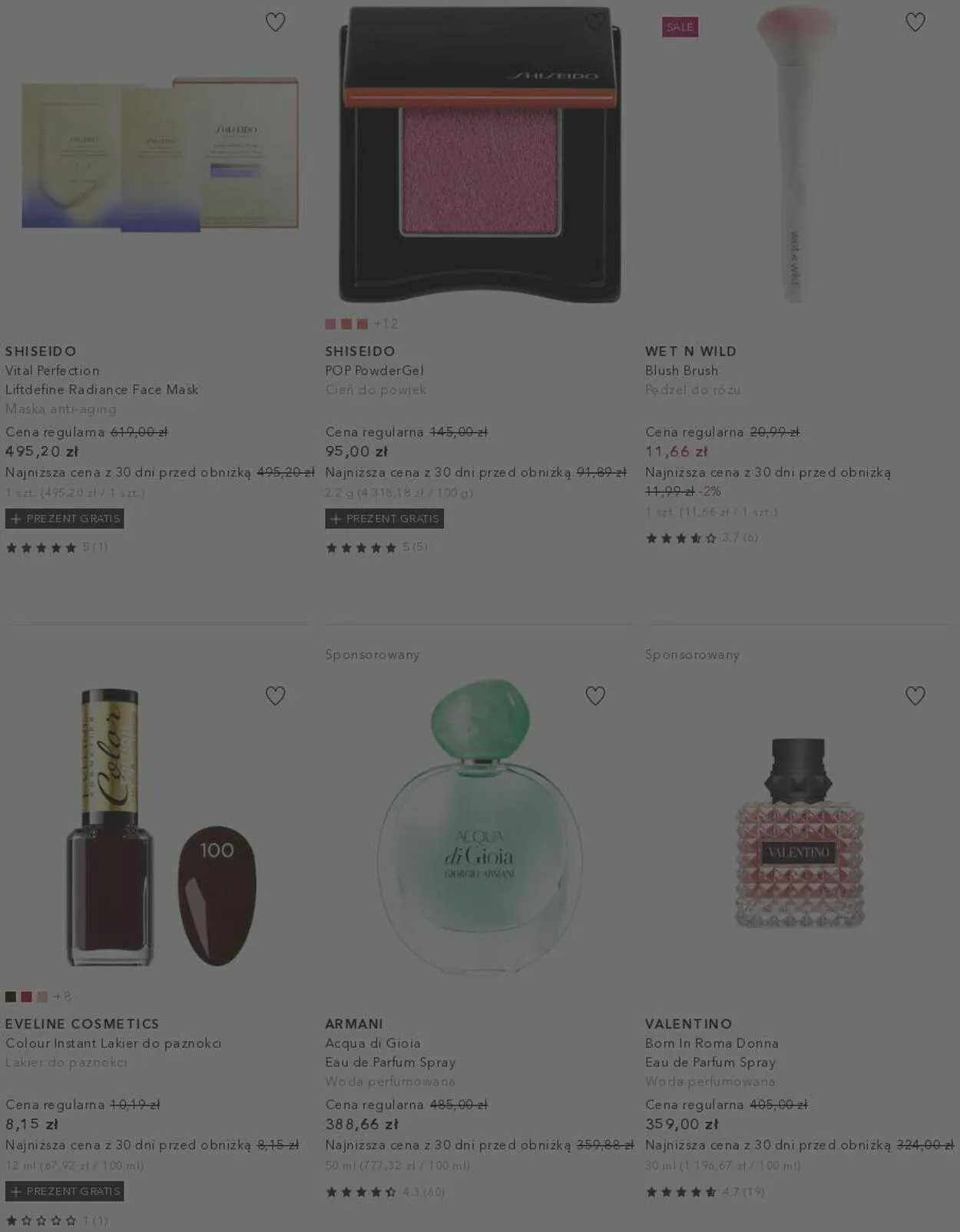Add Wet N Wild Blush Brush to wishlist
Image resolution: width=960 pixels, height=1232 pixels.
(915, 22)
